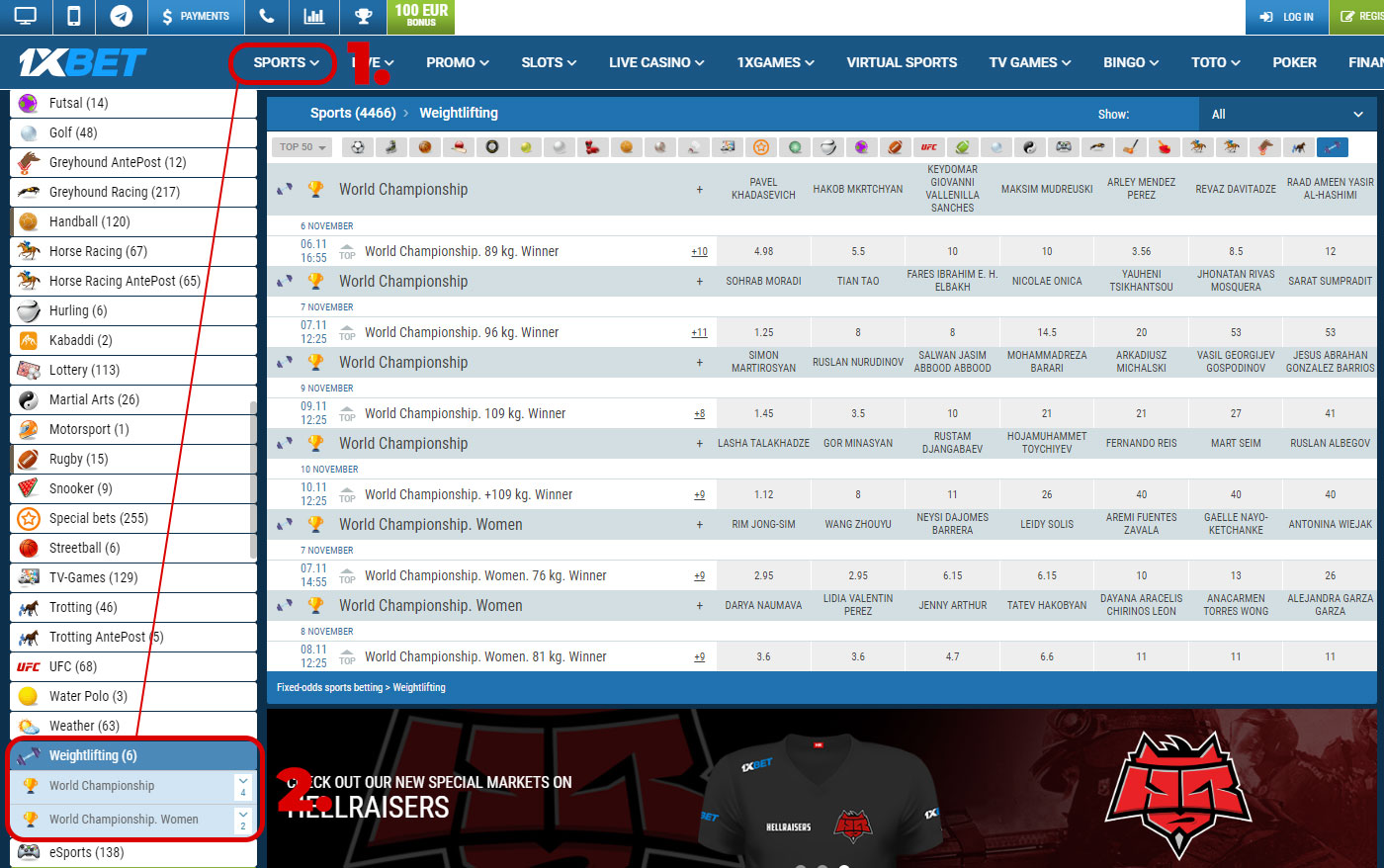This screenshot has width=1384, height=868.
Task: Select the UFC icon in sports filter row
Action: click(929, 147)
